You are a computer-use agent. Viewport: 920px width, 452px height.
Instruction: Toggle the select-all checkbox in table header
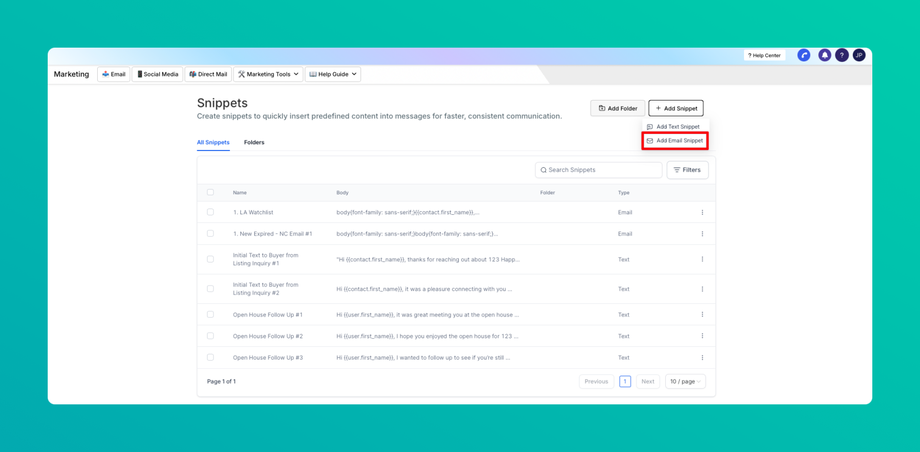point(211,192)
